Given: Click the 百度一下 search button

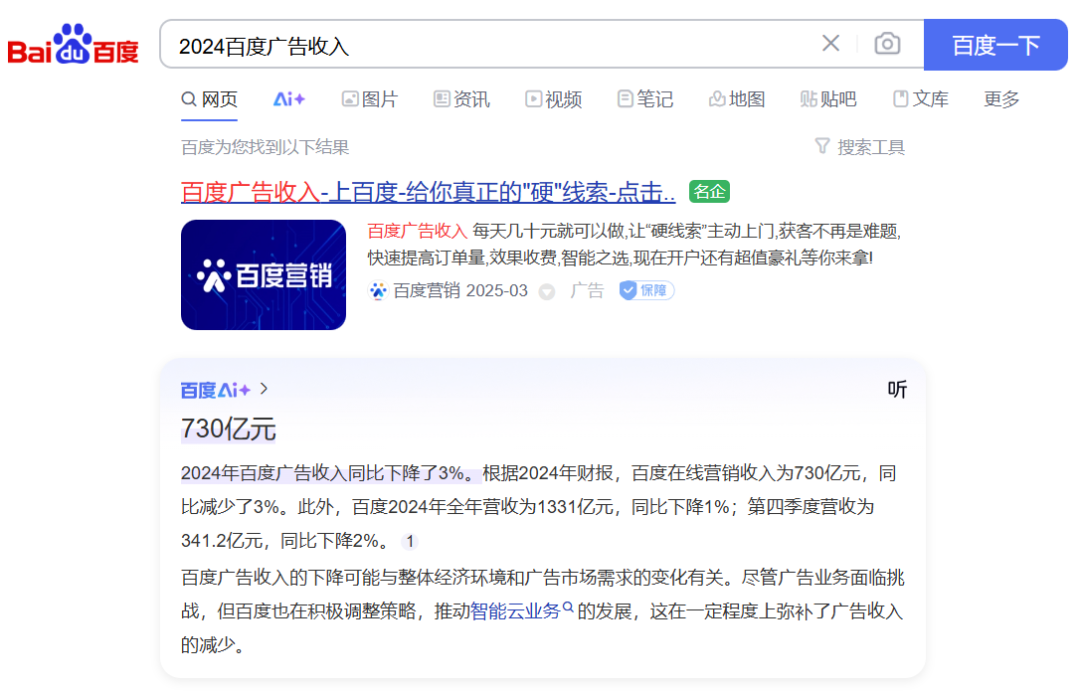Looking at the screenshot, I should tap(995, 45).
